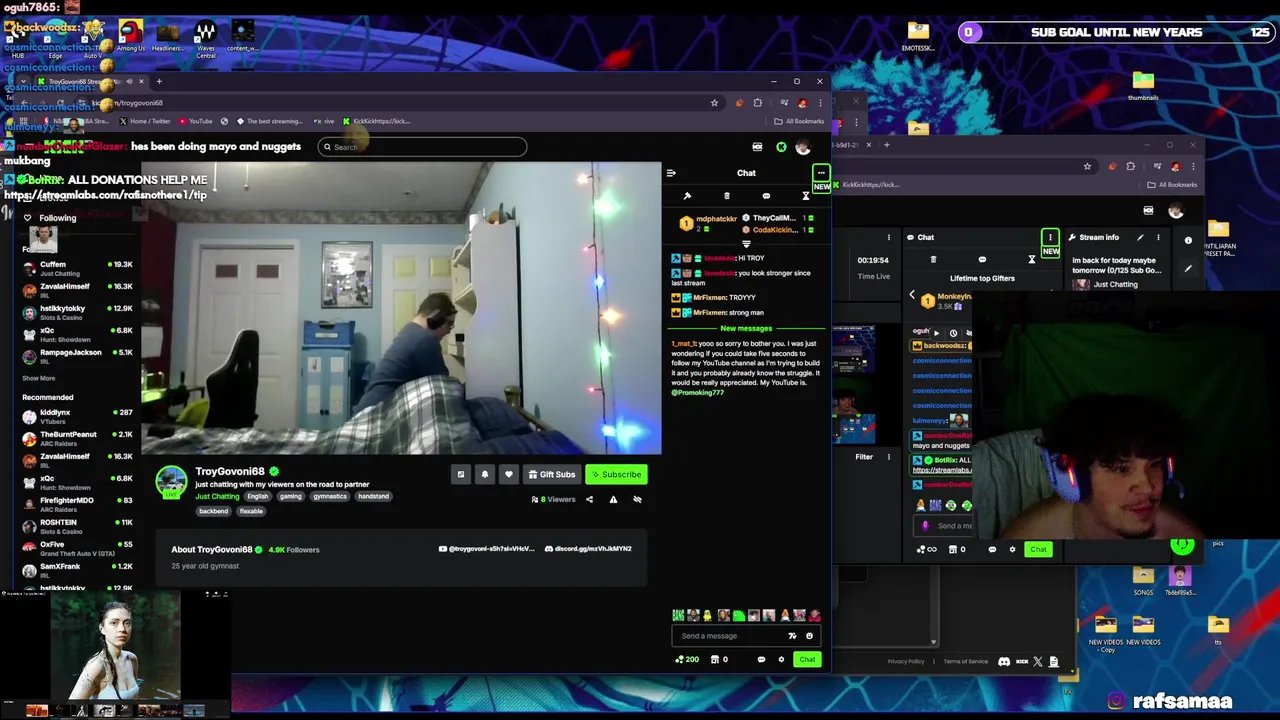1280x720 pixels.
Task: Open Cuffem channel in the sidebar
Action: (78, 268)
